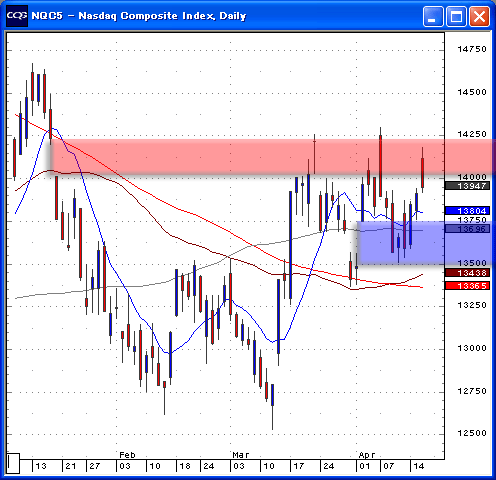Select the dark red 13438 value label
Screen dimensions: 496x480
(x=468, y=273)
